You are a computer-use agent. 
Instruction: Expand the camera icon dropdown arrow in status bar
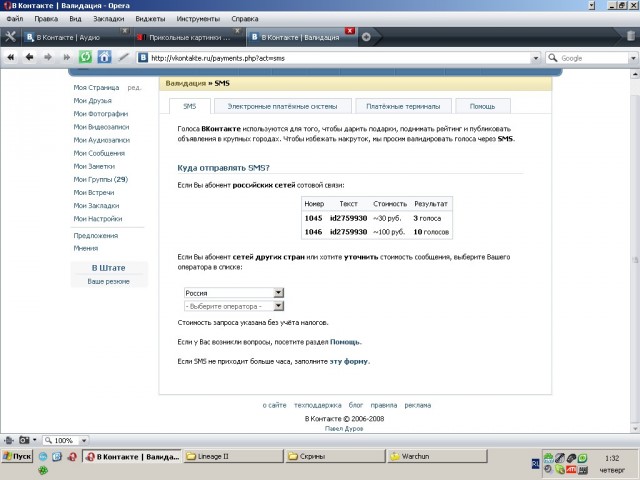pyautogui.click(x=35, y=440)
